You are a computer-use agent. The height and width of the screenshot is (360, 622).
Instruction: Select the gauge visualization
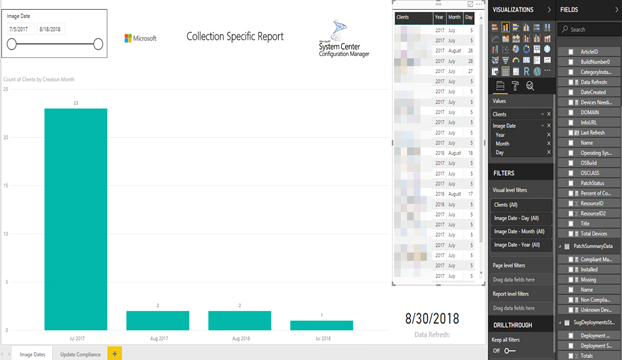tap(516, 60)
